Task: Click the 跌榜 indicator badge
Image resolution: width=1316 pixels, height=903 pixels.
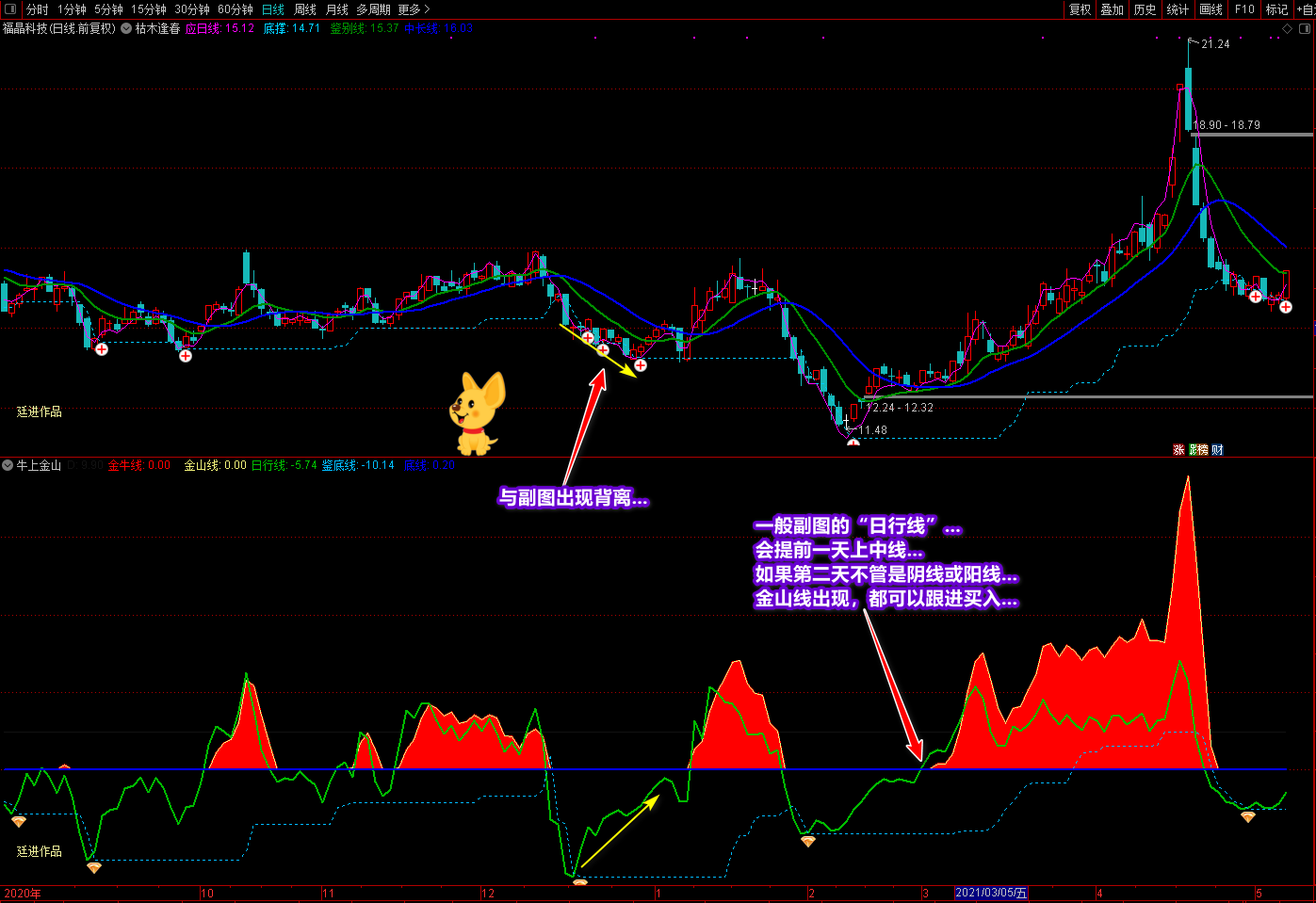Action: coord(1198,450)
